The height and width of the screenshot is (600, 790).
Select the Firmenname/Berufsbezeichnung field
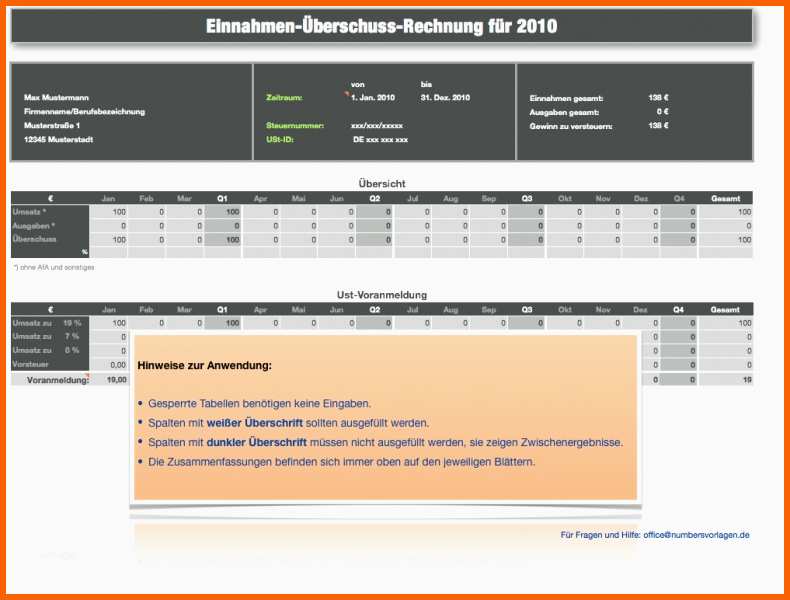pyautogui.click(x=85, y=111)
